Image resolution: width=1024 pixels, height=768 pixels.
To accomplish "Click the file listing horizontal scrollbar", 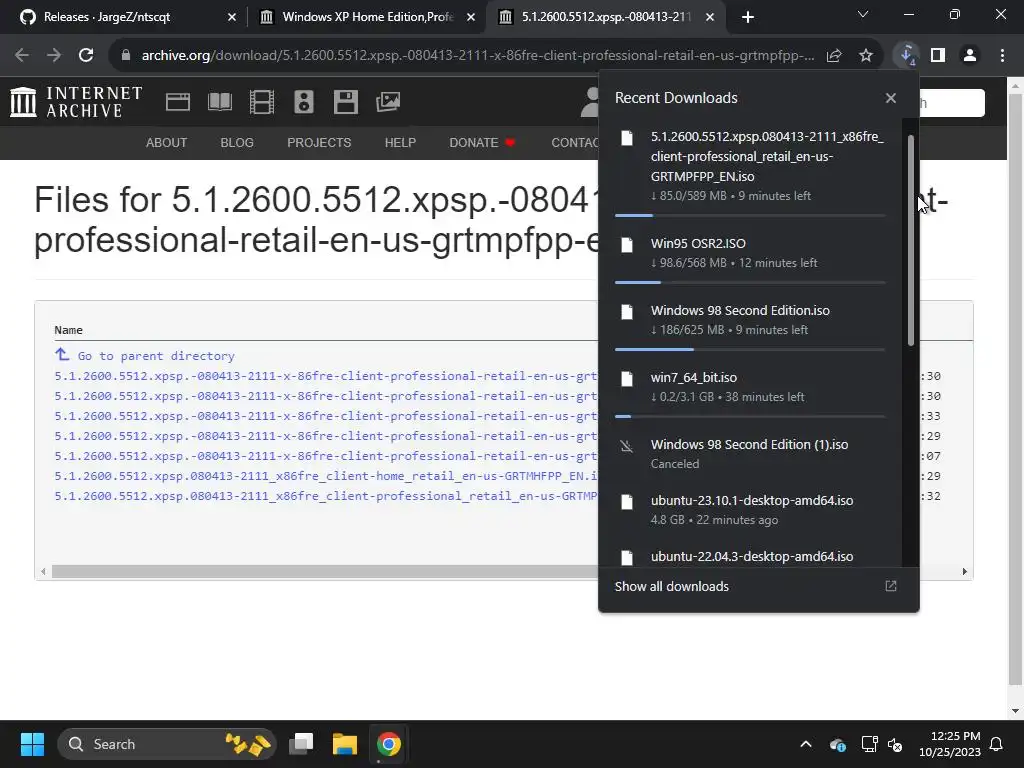I will click(x=325, y=571).
